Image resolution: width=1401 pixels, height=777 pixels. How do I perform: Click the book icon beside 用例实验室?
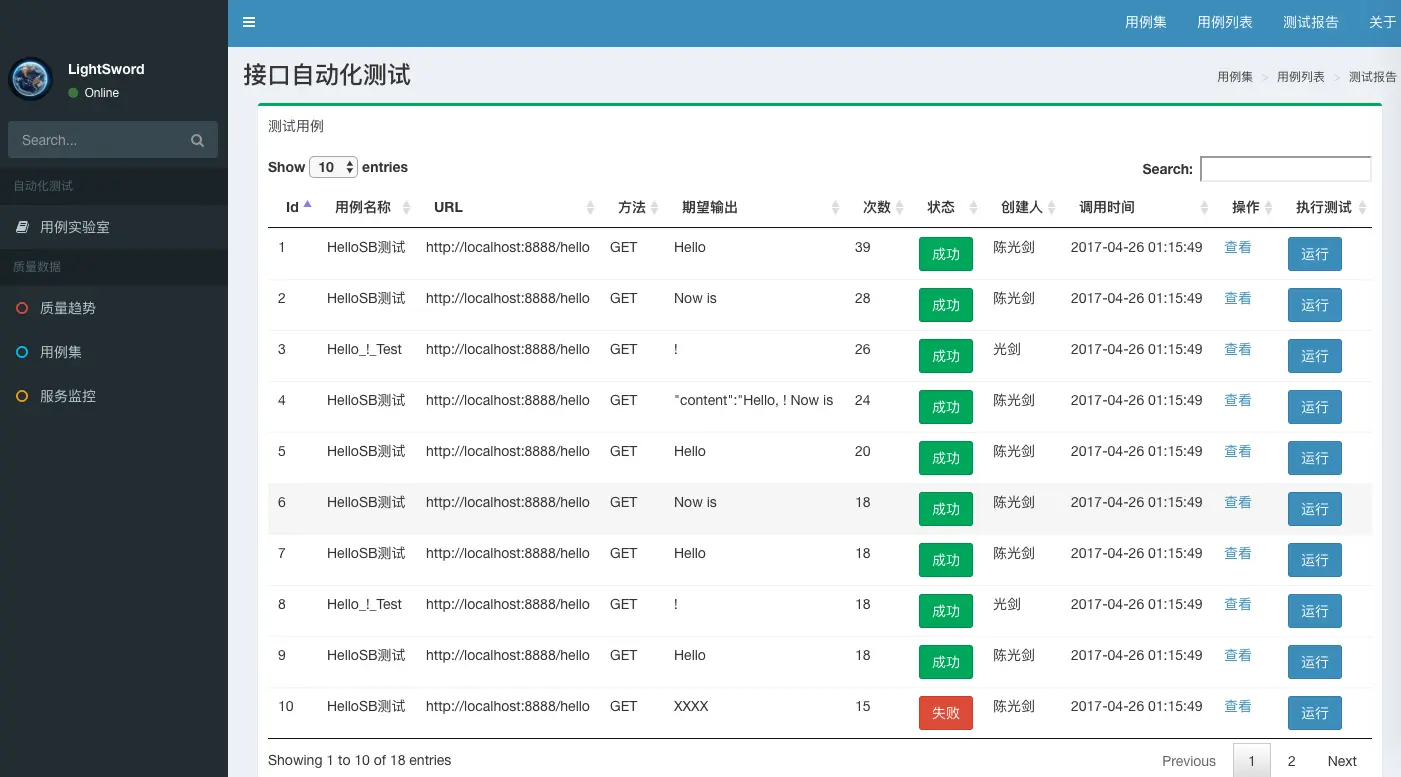pos(22,228)
